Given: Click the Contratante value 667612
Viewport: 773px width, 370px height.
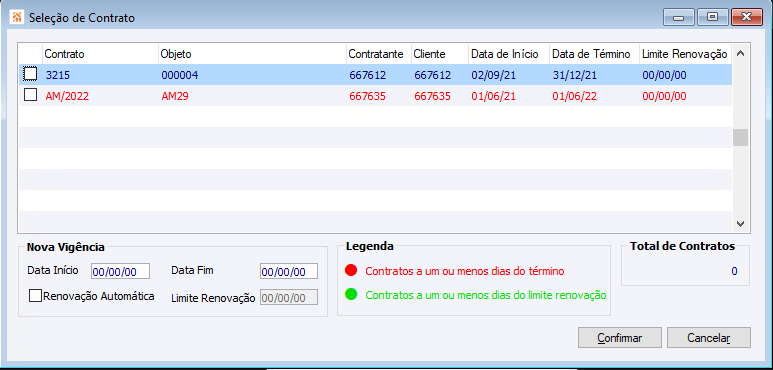Looking at the screenshot, I should point(367,75).
